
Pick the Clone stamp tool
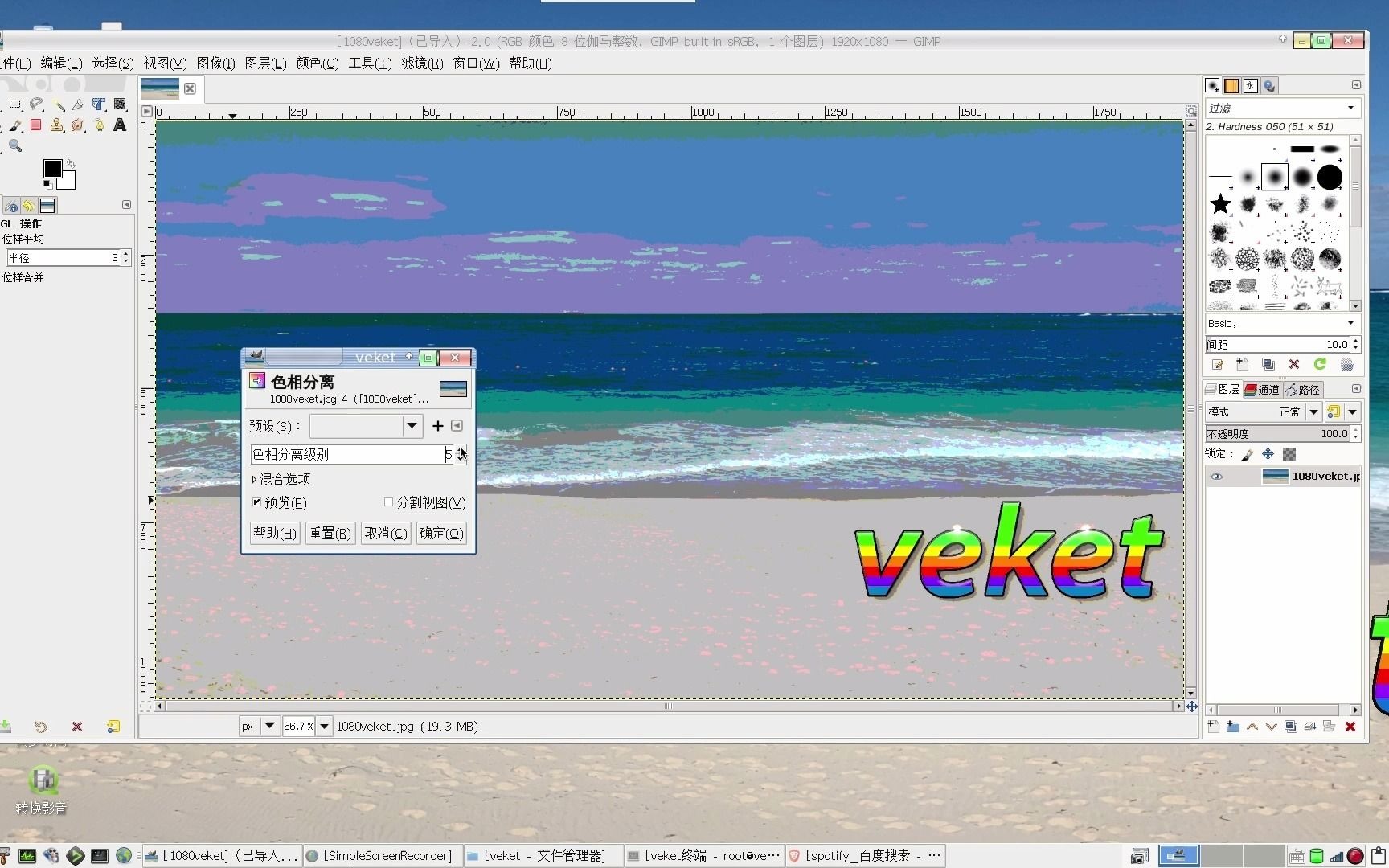(56, 125)
